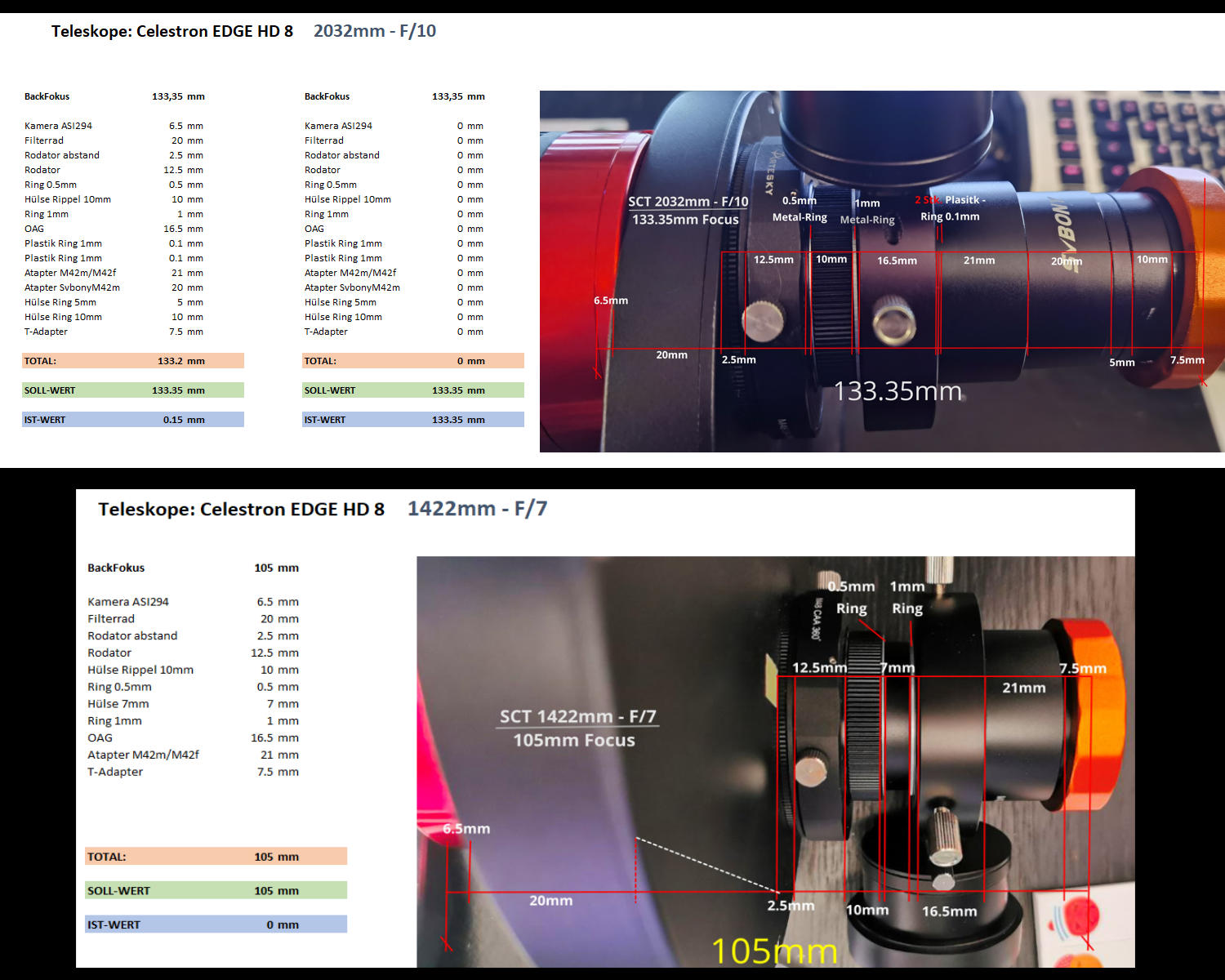Click the "20mm" label in the F/7 photo

click(x=551, y=901)
